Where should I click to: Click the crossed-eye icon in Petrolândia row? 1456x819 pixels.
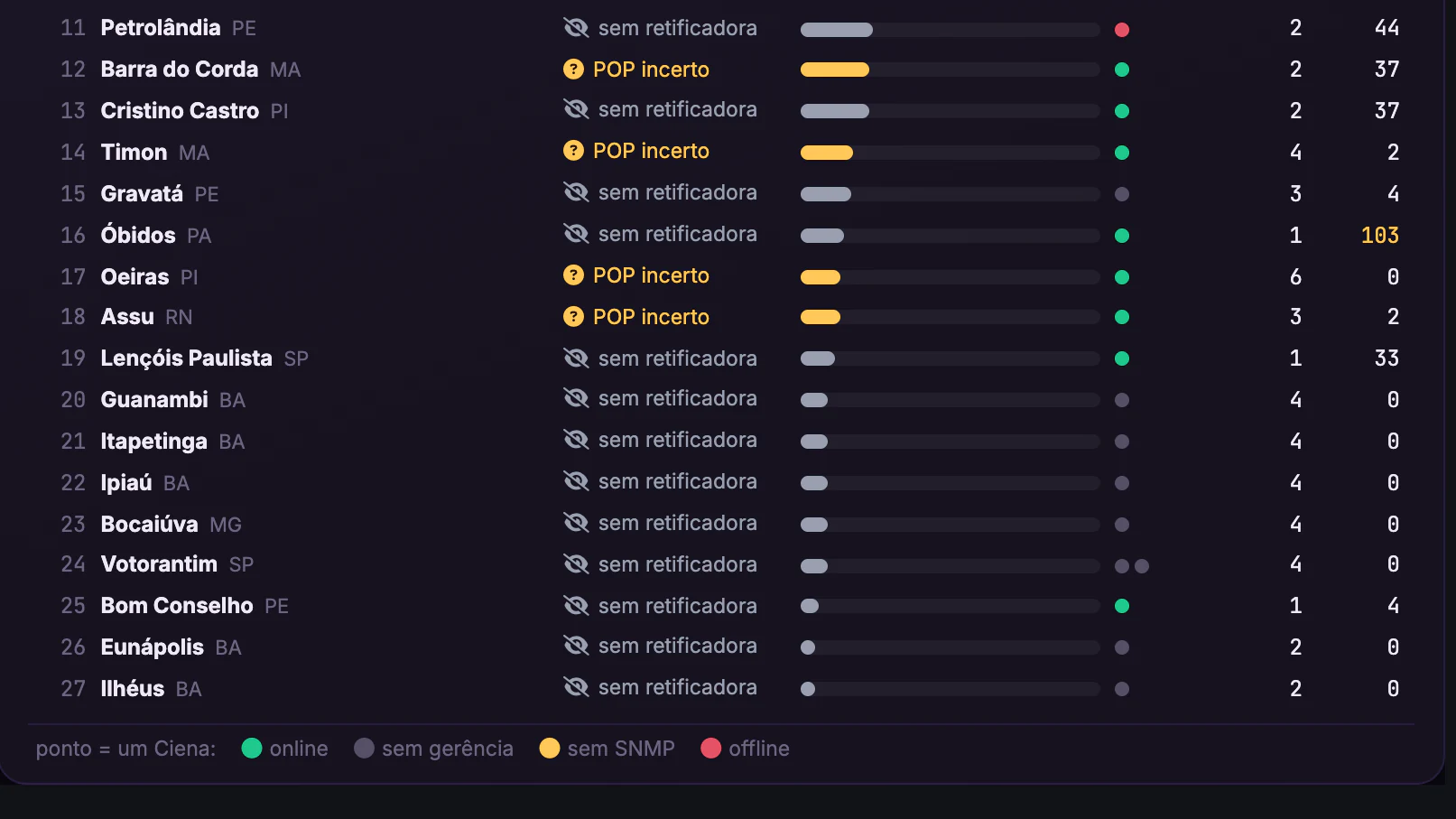[576, 28]
